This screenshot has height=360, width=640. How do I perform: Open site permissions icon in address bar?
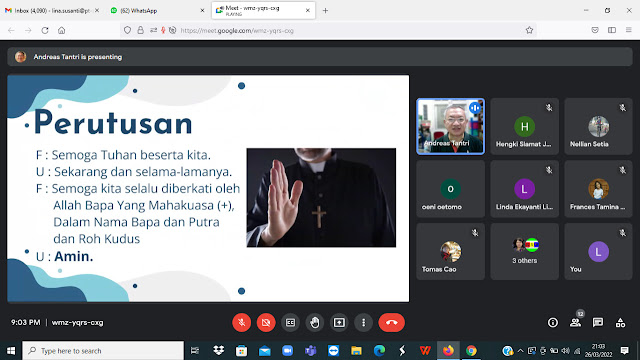click(x=153, y=30)
